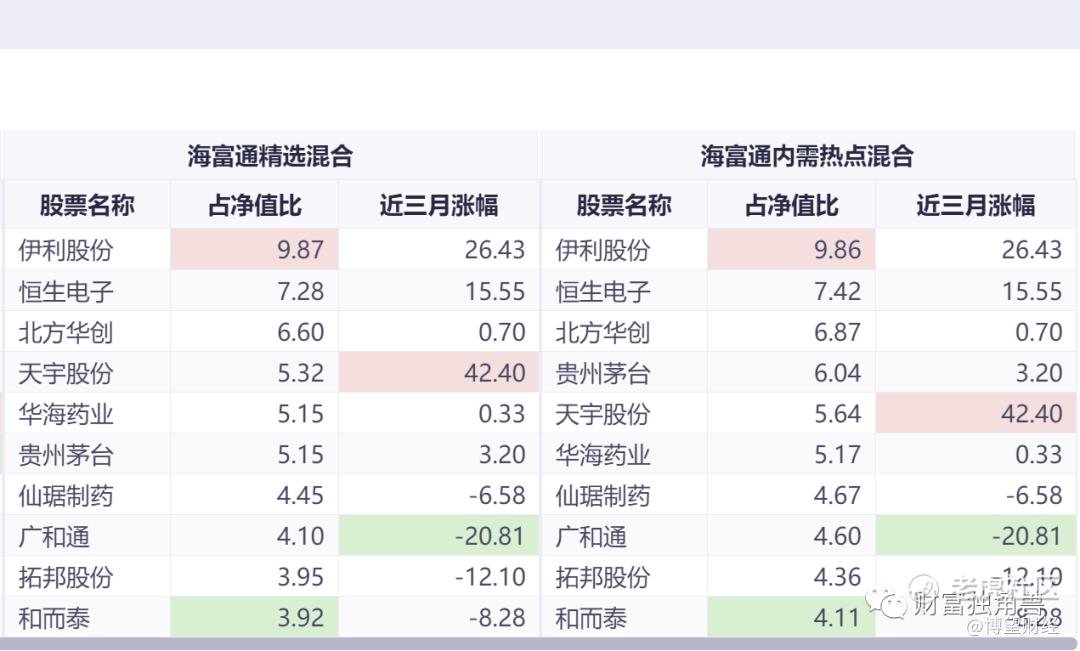Open 贵州茅台 in the 海富通内需热点混合 table

point(603,373)
